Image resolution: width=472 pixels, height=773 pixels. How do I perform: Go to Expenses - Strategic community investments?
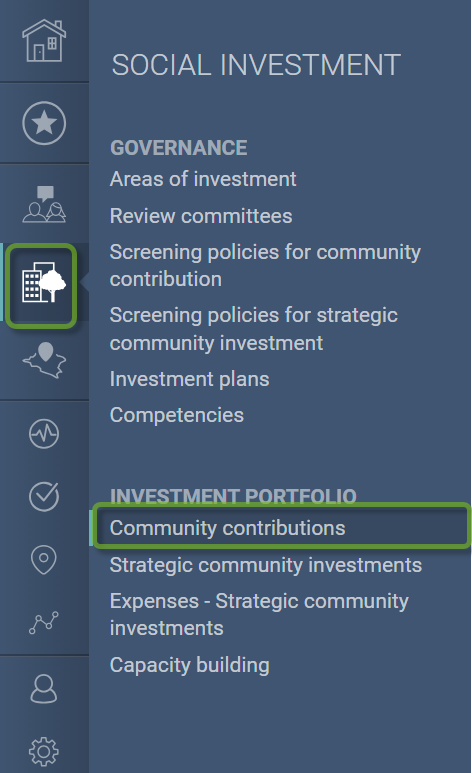pos(259,614)
